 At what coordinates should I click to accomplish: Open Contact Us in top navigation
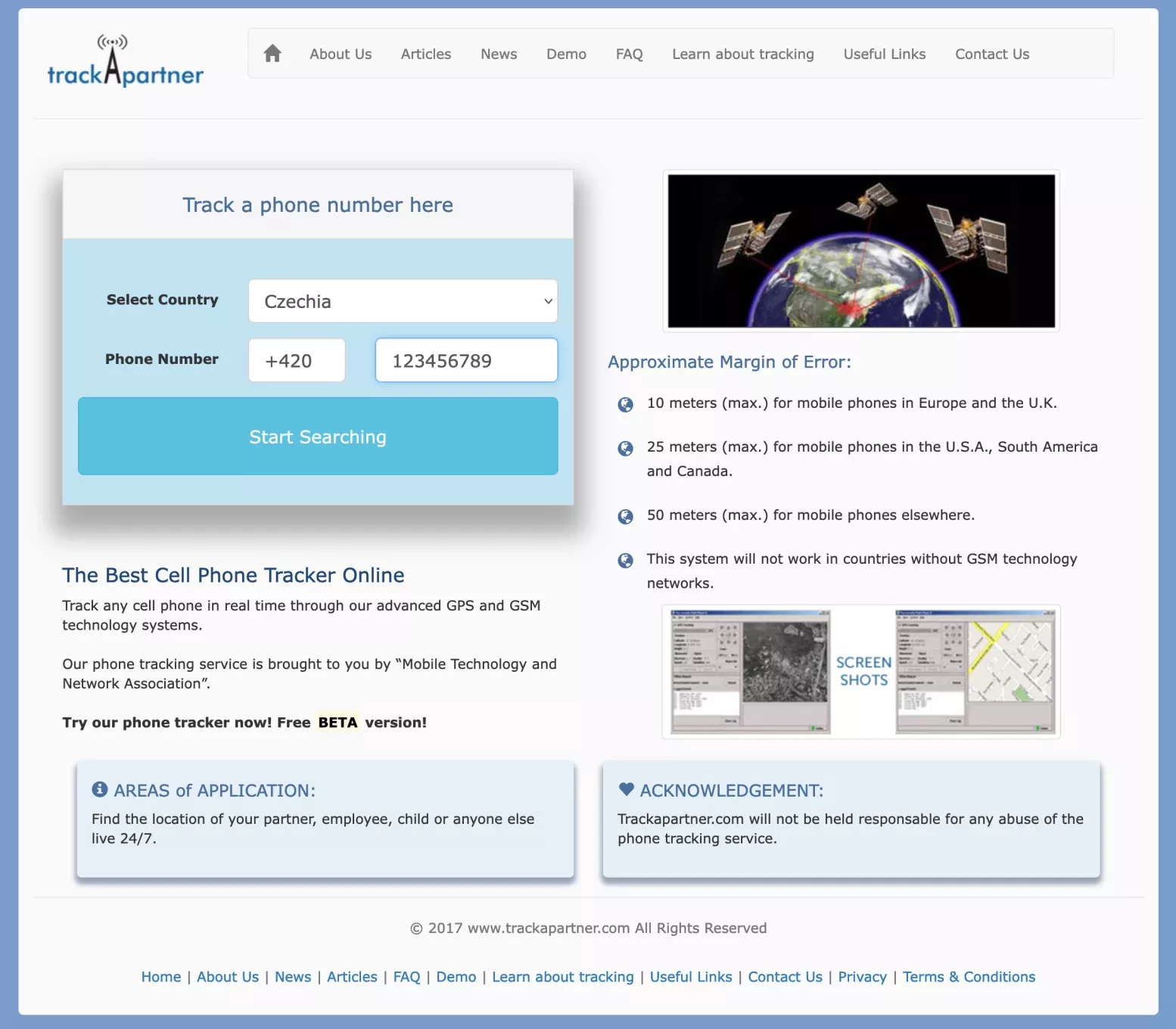click(x=992, y=54)
